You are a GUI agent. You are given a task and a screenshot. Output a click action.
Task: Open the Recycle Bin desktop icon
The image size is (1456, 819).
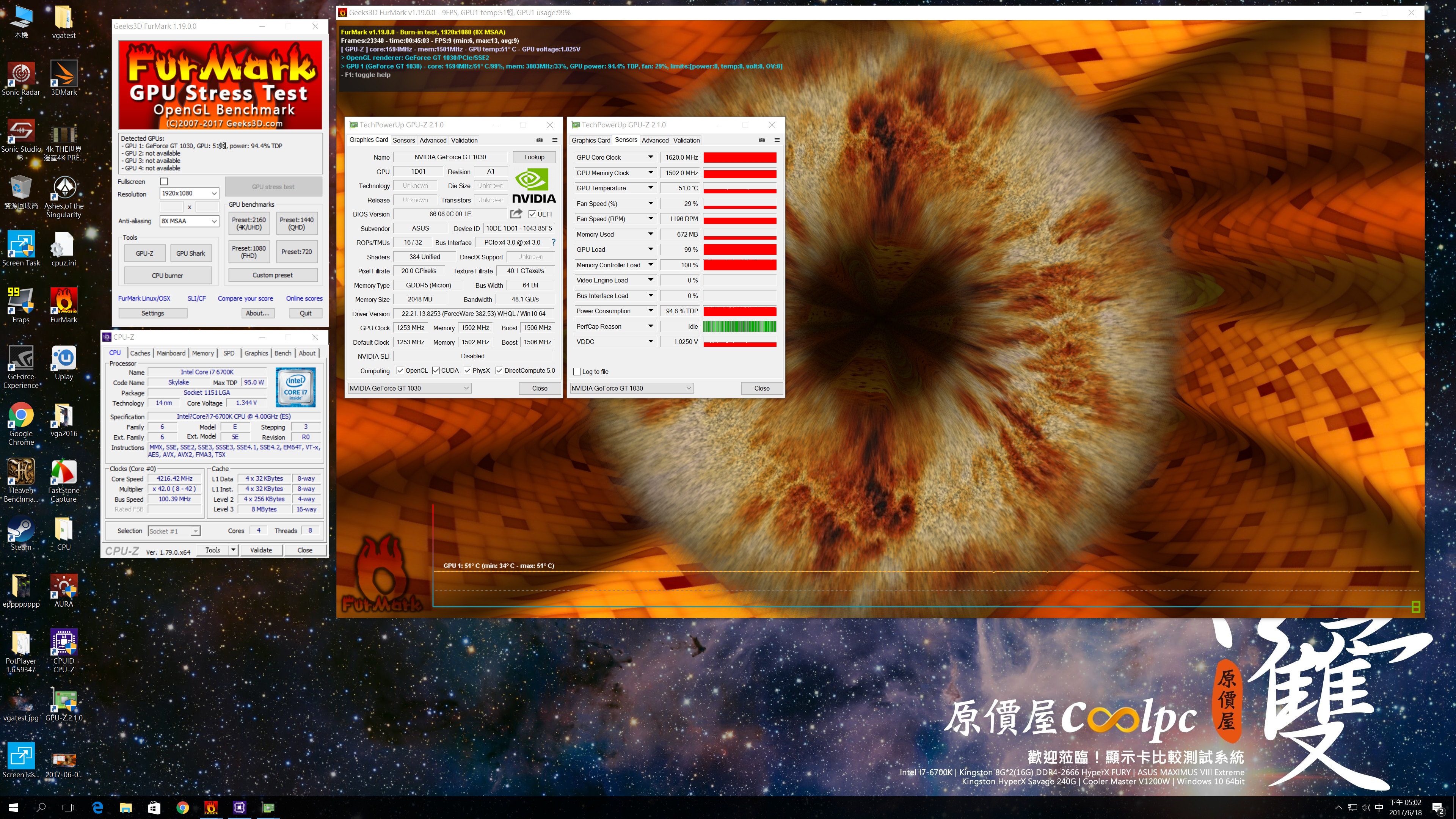click(x=21, y=192)
